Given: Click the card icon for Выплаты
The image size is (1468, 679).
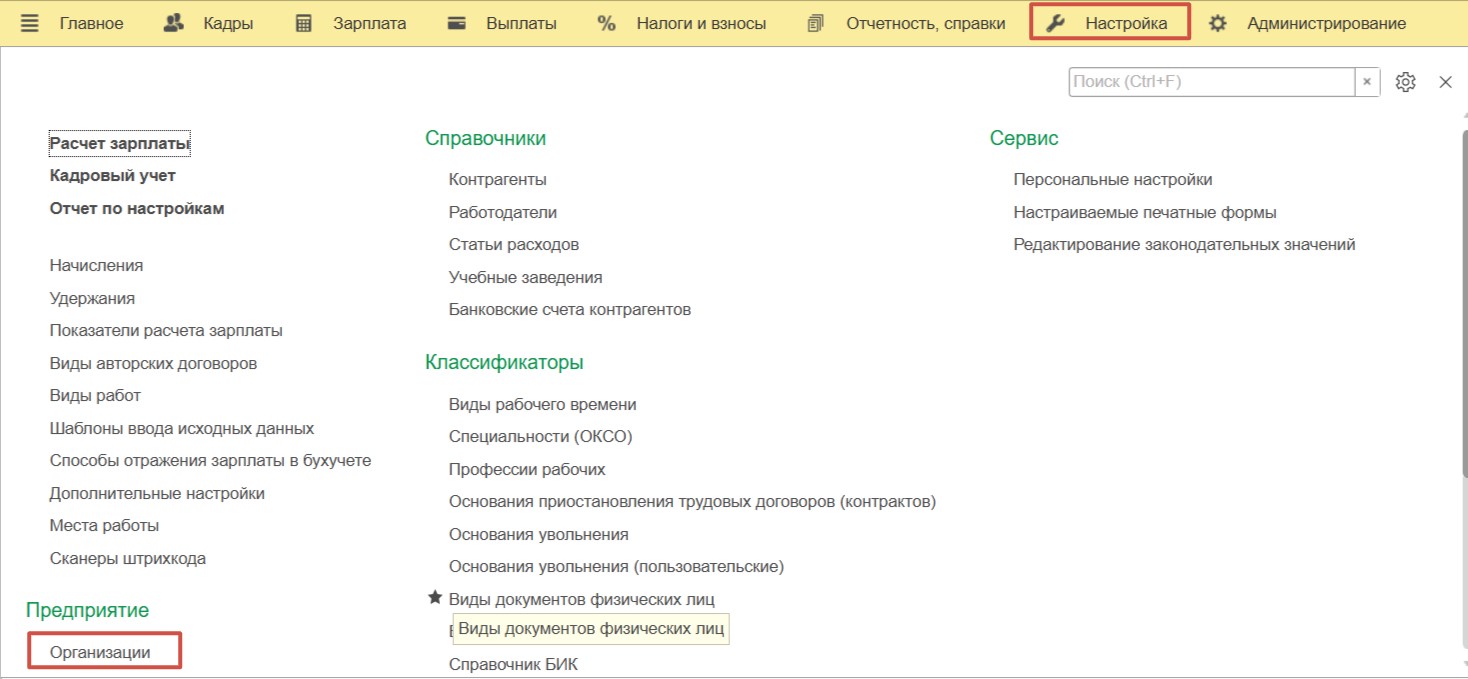Looking at the screenshot, I should 457,23.
